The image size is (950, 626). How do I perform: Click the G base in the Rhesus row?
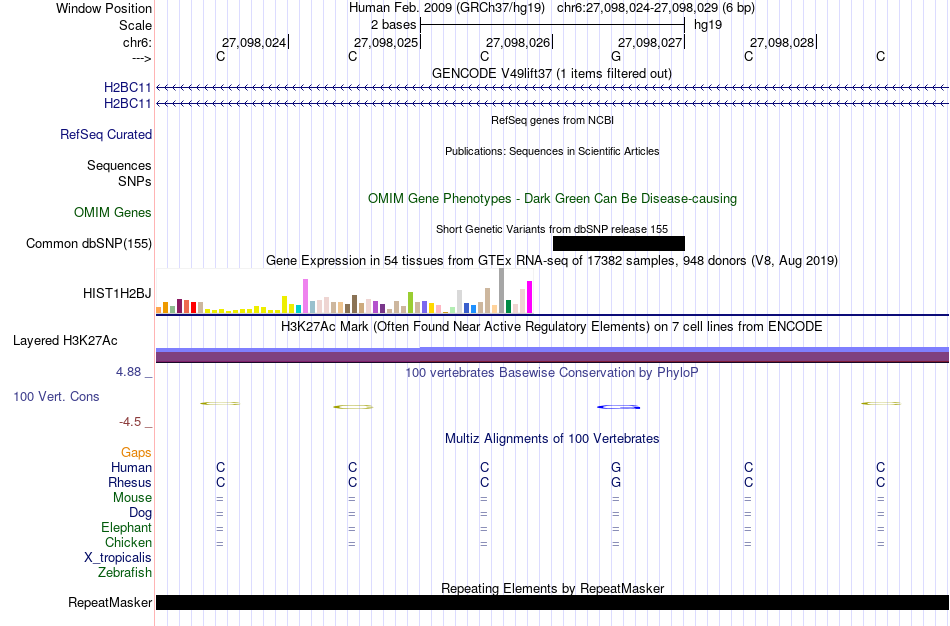point(616,482)
